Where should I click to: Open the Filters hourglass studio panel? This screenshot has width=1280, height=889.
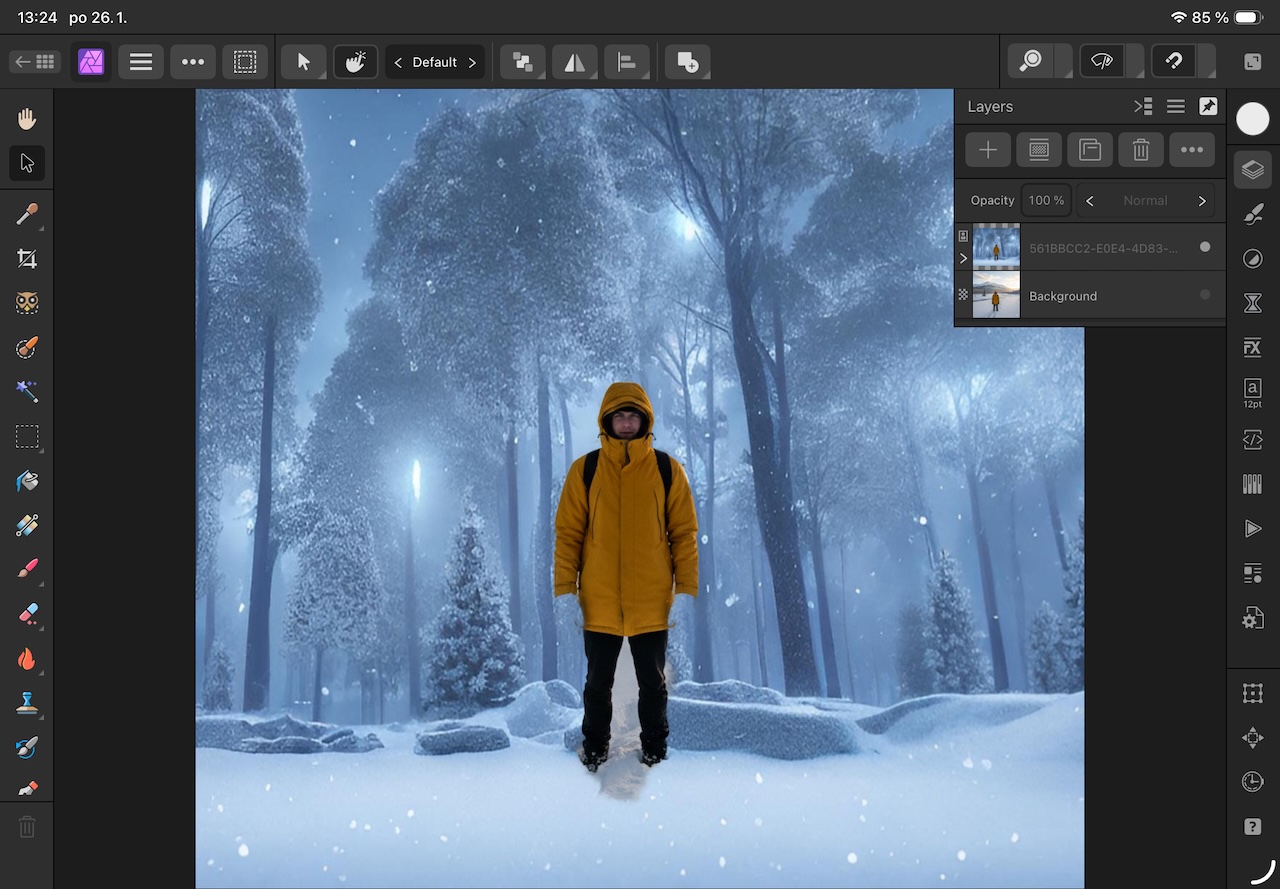[x=1252, y=303]
